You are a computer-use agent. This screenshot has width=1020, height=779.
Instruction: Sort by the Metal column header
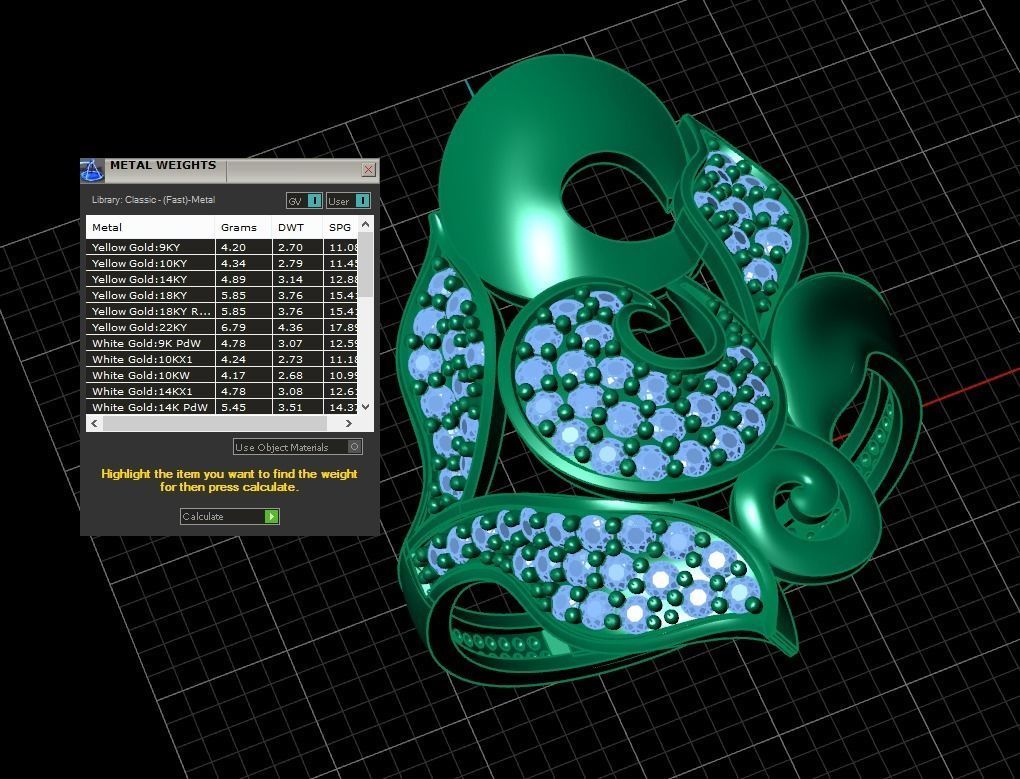tap(150, 228)
